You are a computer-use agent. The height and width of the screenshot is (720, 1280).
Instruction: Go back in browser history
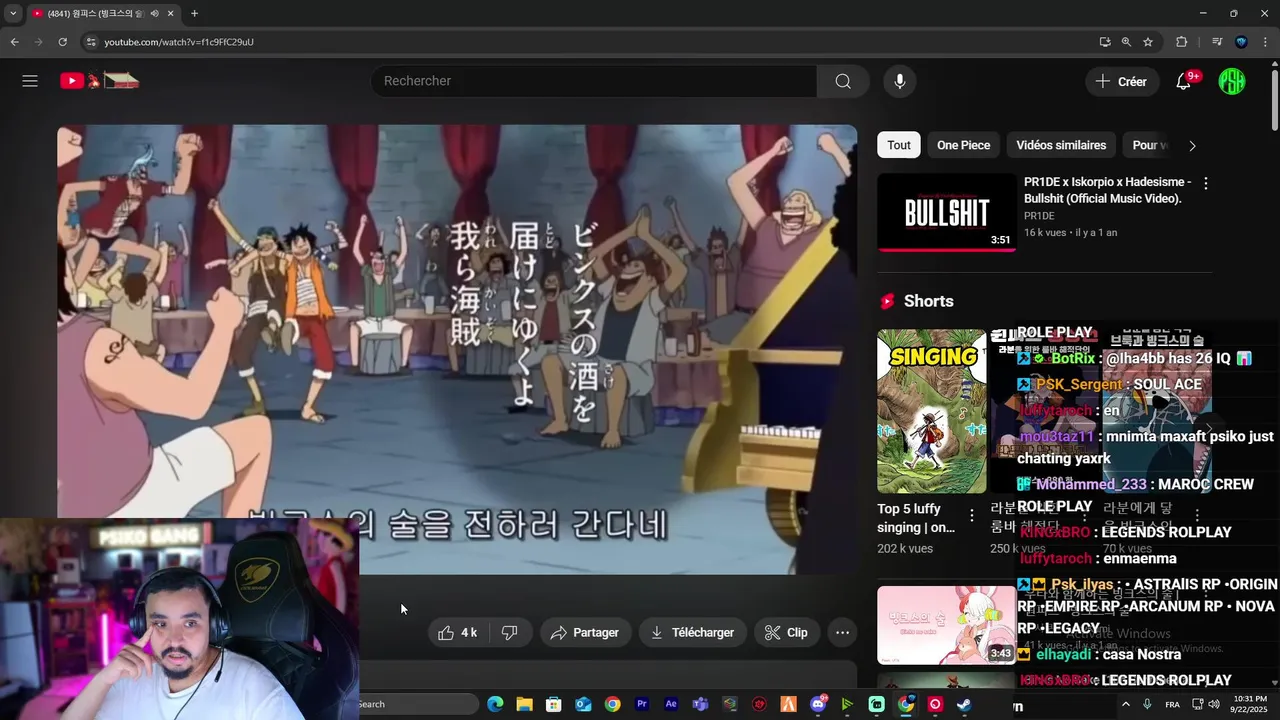click(14, 42)
